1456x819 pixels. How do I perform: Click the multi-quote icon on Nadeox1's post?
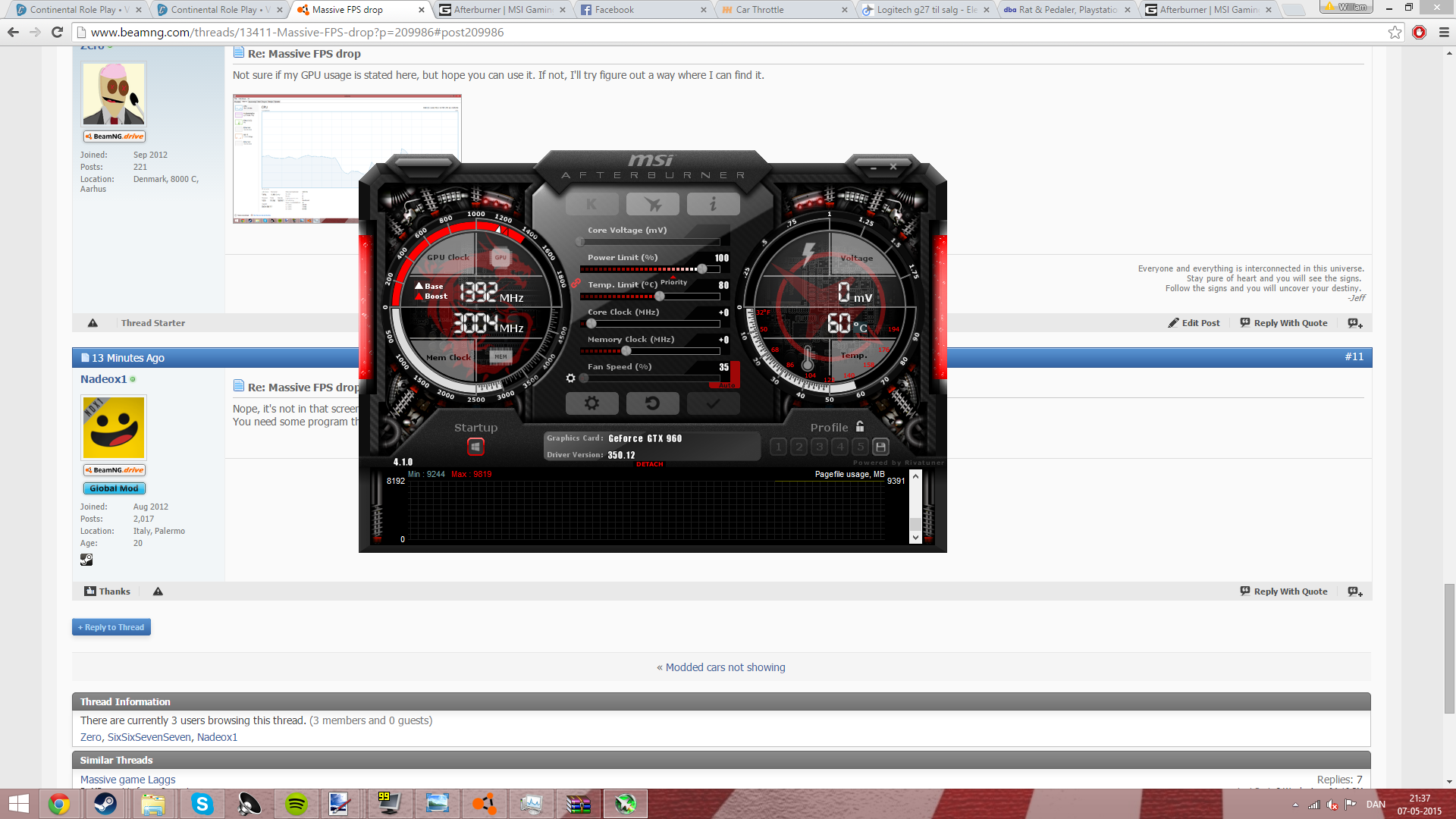coord(1355,591)
